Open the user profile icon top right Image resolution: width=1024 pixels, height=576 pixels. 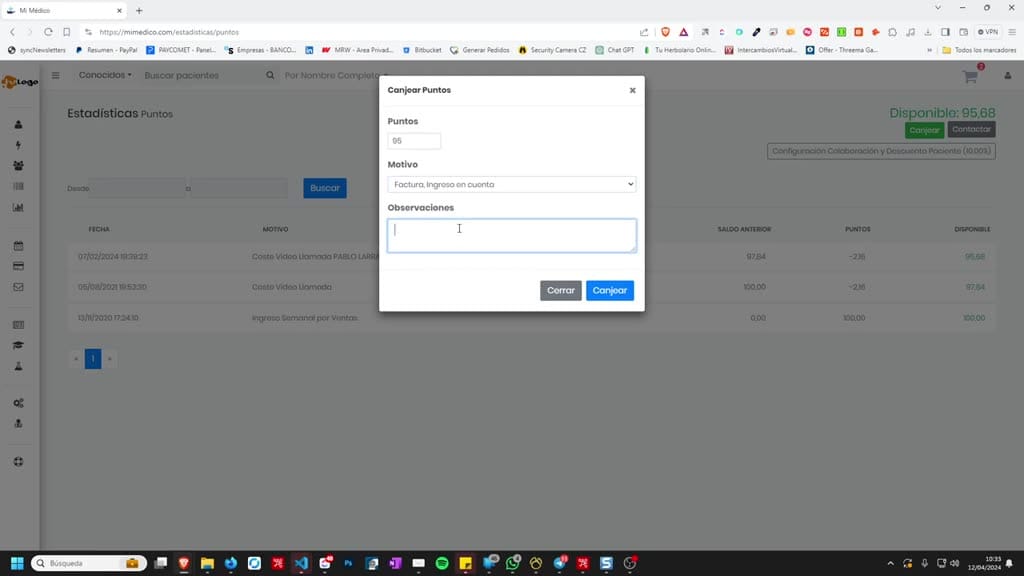pos(1008,76)
